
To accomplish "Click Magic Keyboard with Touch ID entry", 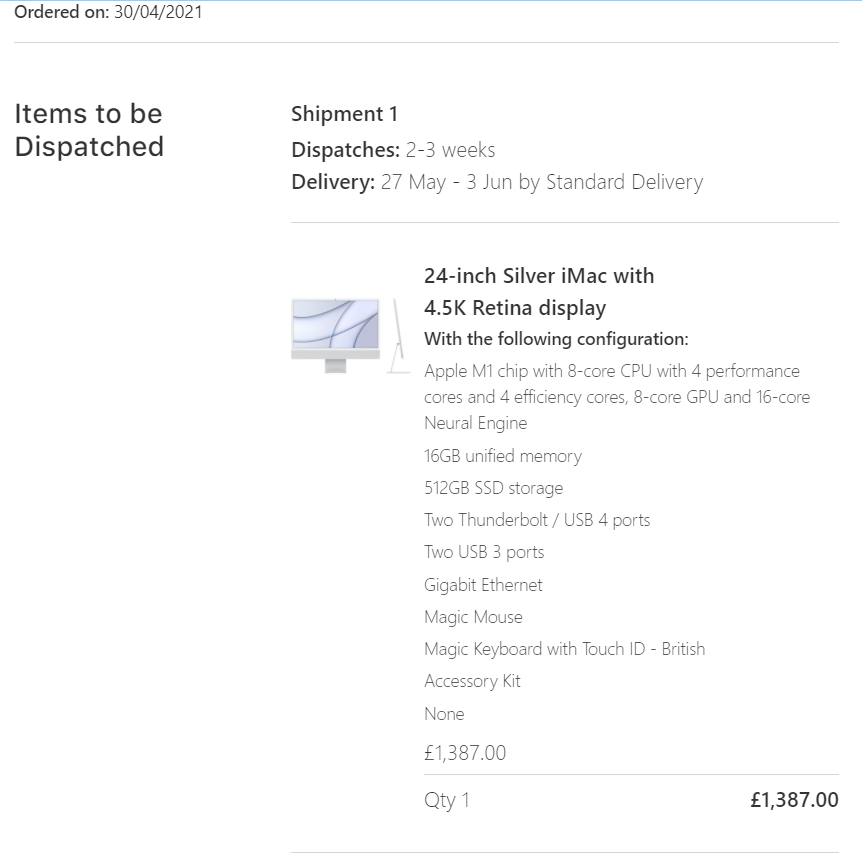I will pos(564,649).
